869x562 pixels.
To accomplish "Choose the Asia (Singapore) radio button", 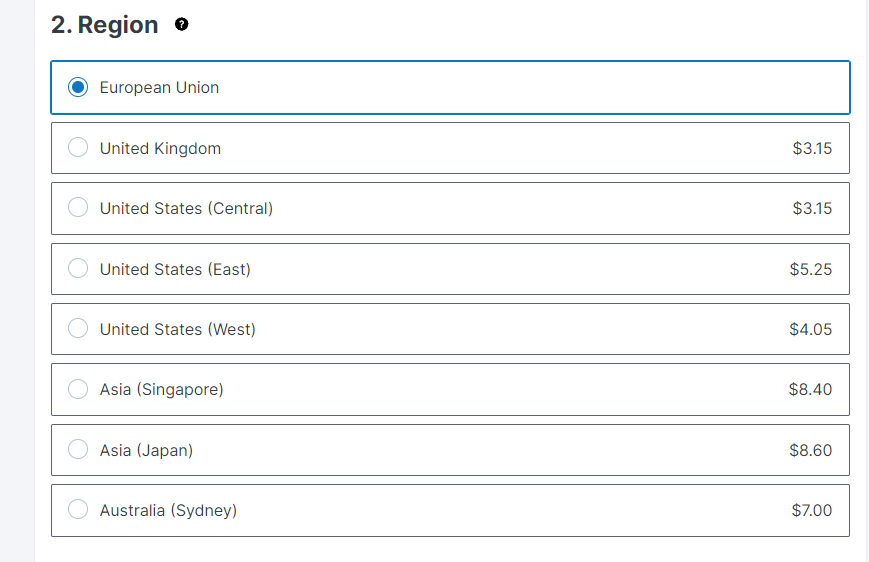I will 78,389.
